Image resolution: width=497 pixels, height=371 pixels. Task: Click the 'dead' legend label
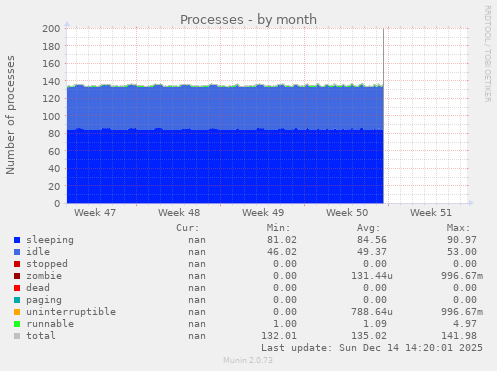coord(38,288)
